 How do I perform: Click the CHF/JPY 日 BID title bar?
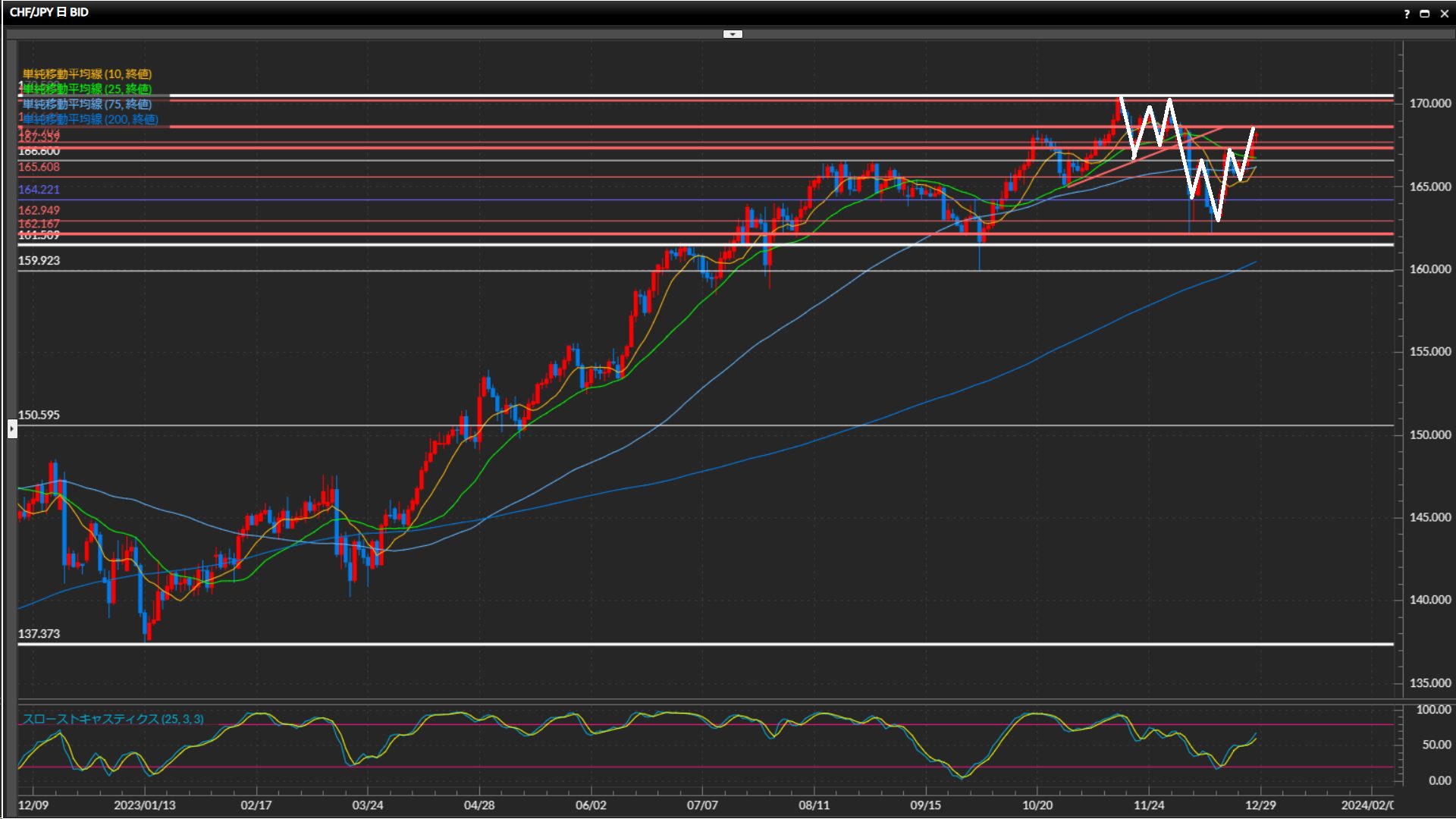(x=49, y=12)
